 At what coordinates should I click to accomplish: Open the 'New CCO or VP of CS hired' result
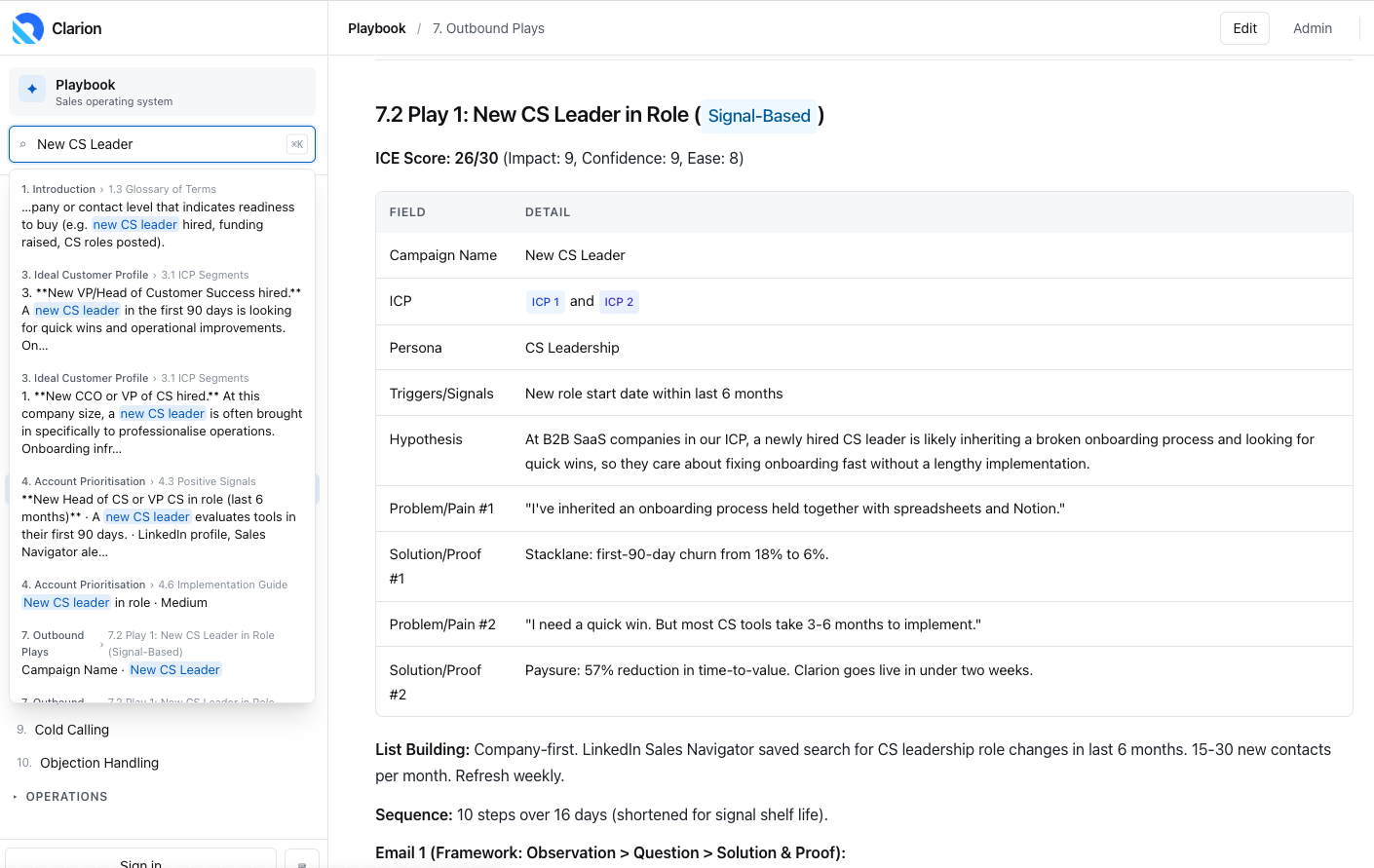click(162, 413)
